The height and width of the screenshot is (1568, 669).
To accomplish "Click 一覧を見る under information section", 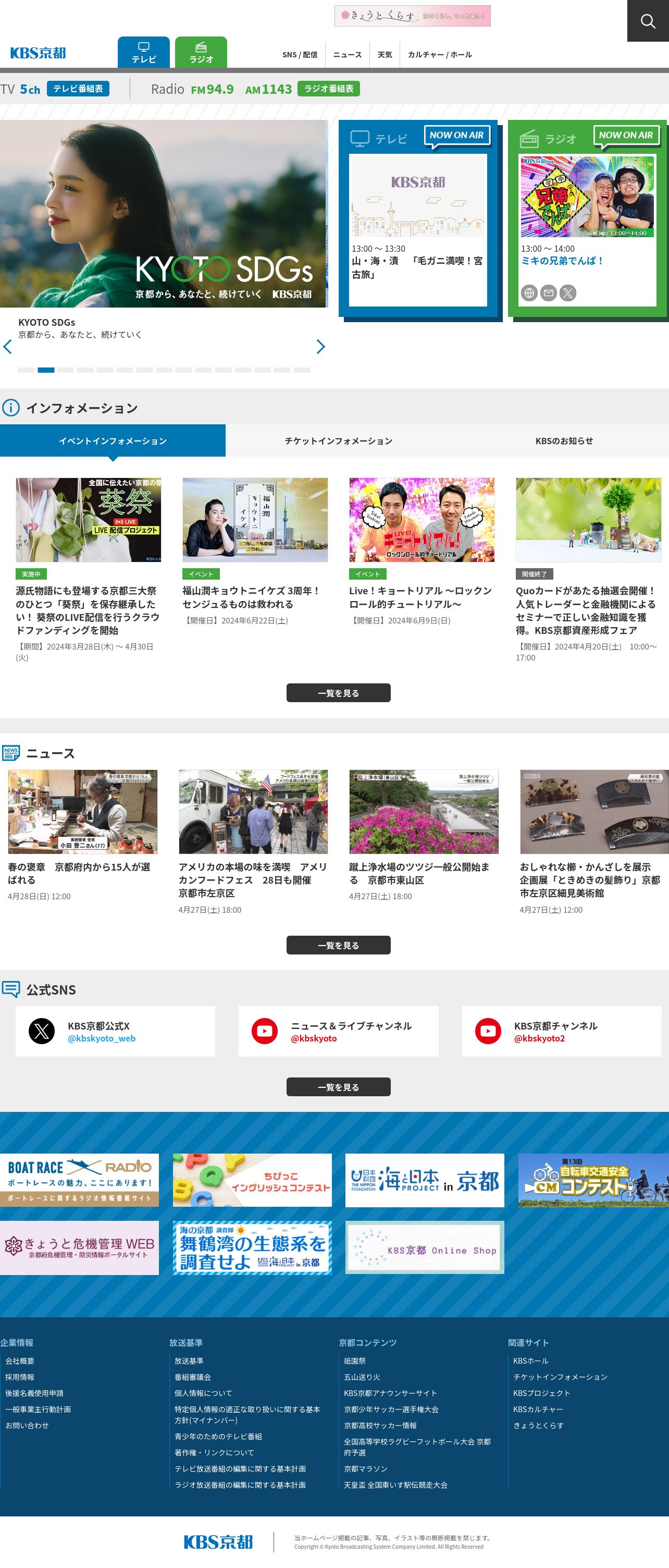I will pyautogui.click(x=338, y=693).
